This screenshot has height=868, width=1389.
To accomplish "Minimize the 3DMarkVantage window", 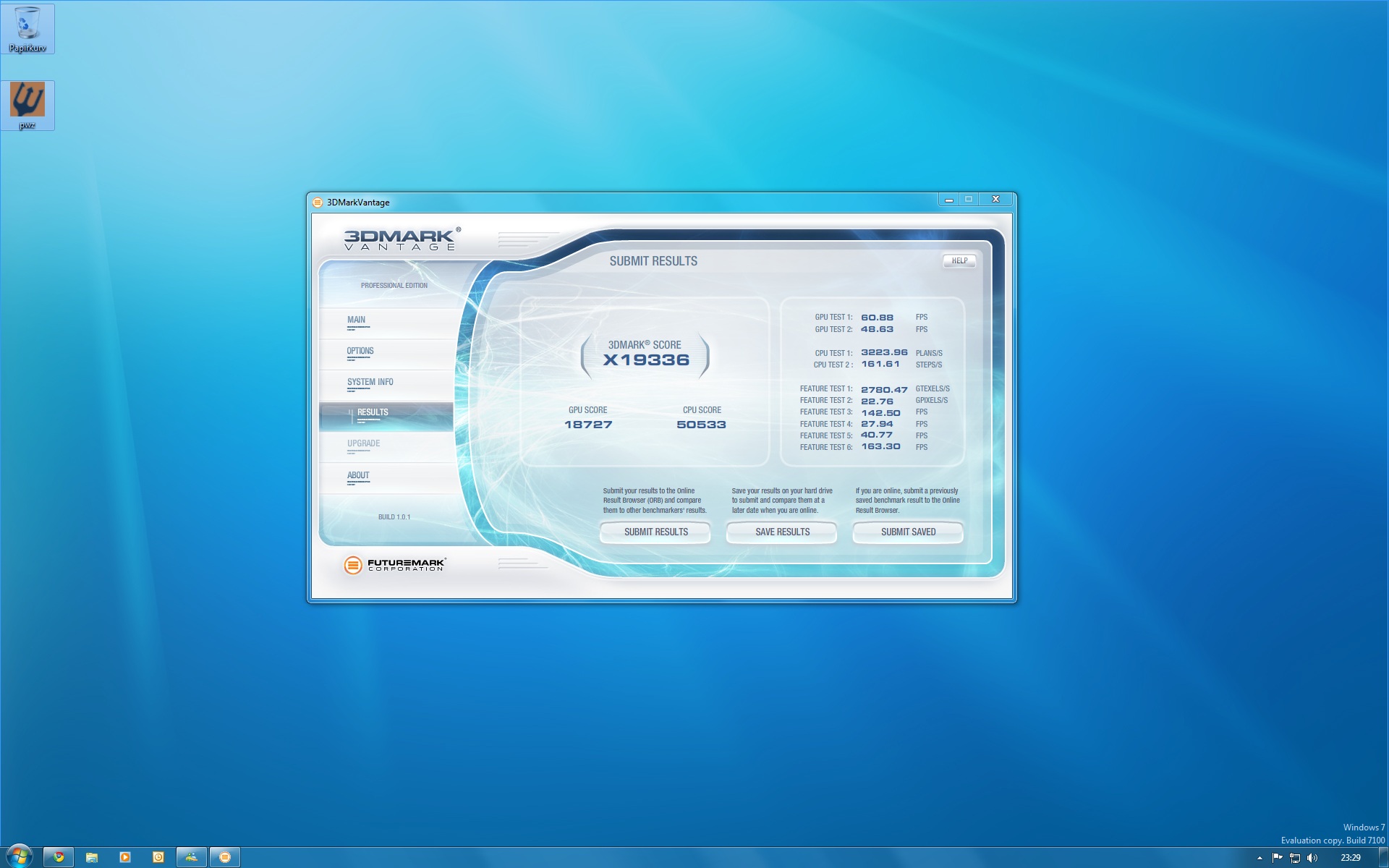I will [x=949, y=200].
